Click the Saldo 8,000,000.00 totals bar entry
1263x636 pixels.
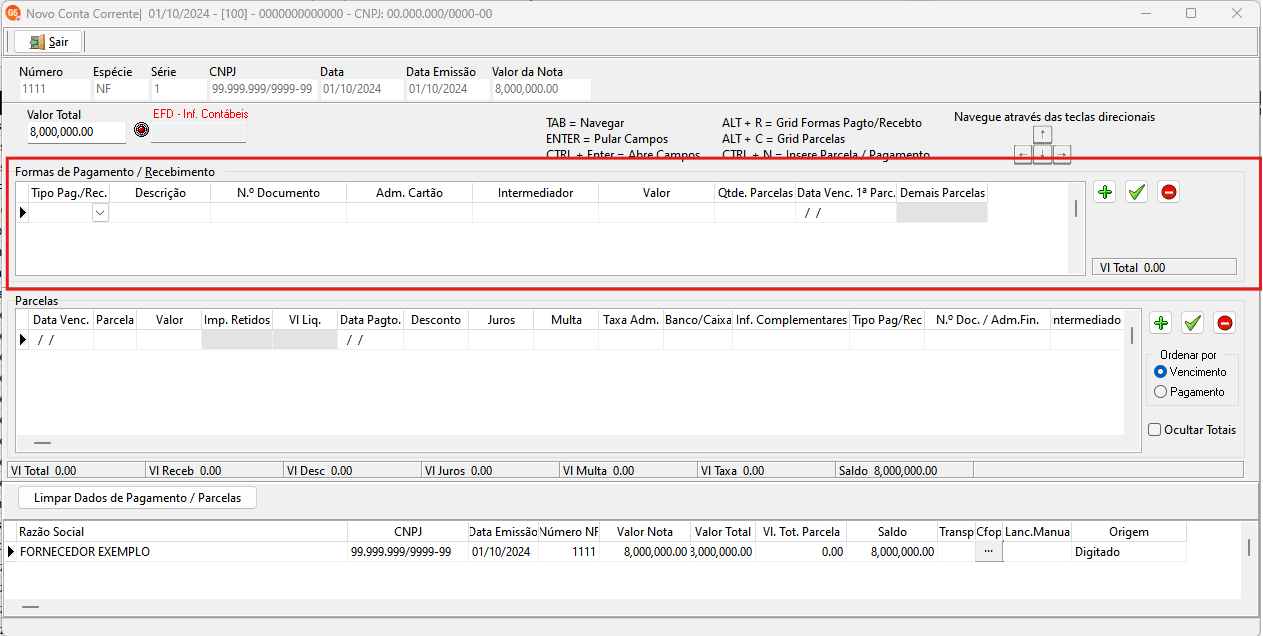903,470
